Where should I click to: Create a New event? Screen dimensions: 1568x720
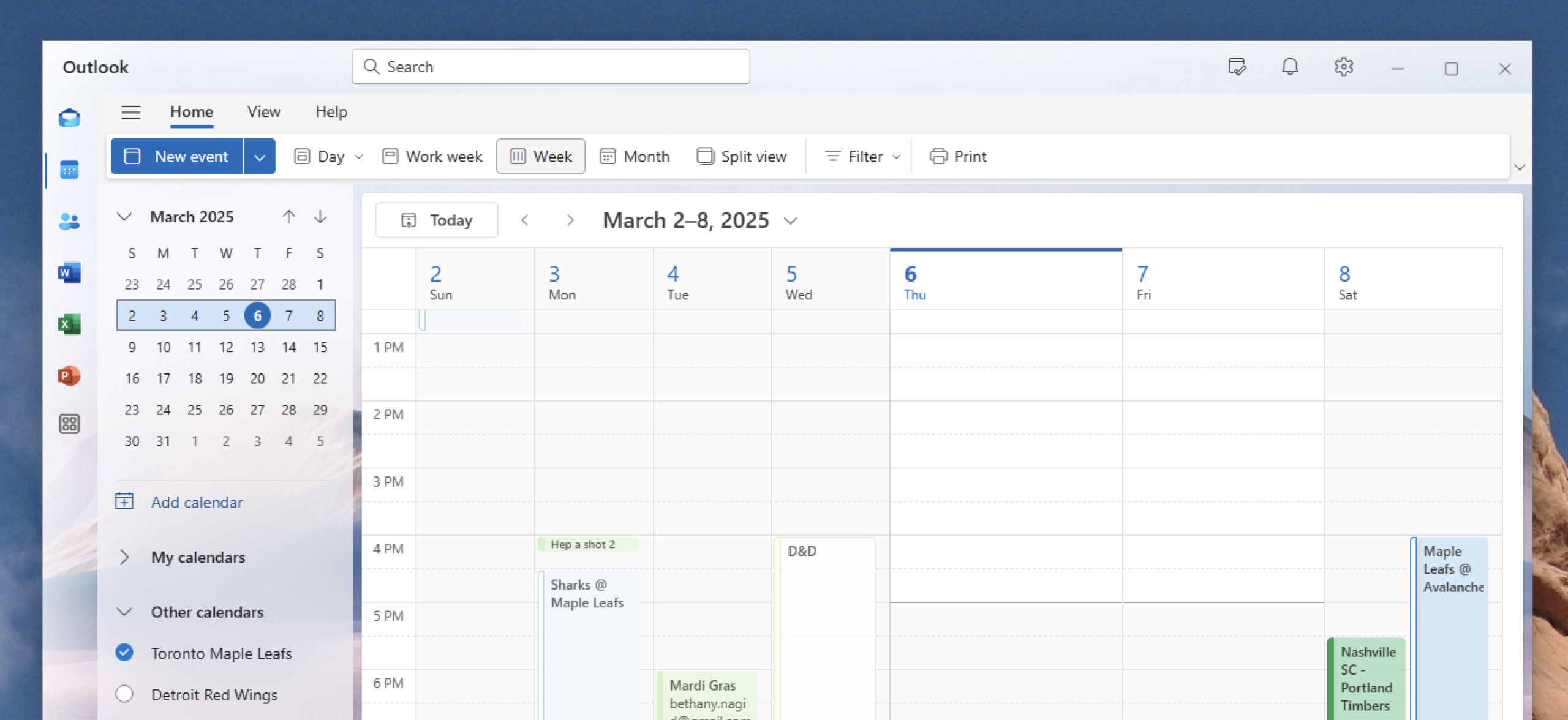177,157
